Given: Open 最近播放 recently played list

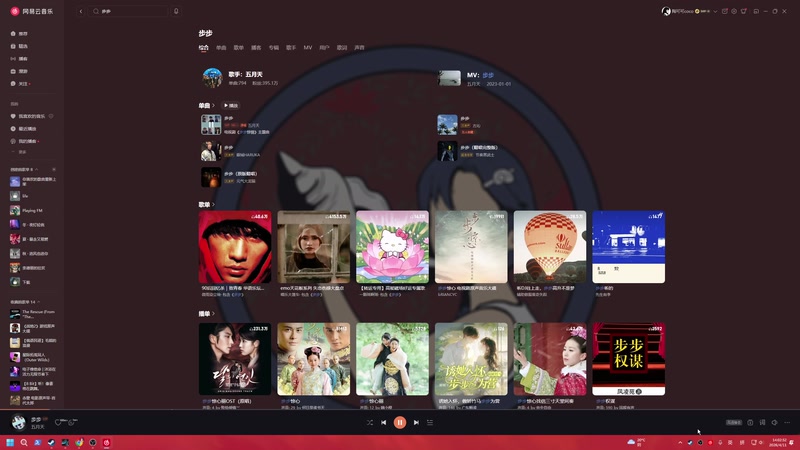Looking at the screenshot, I should pos(24,129).
